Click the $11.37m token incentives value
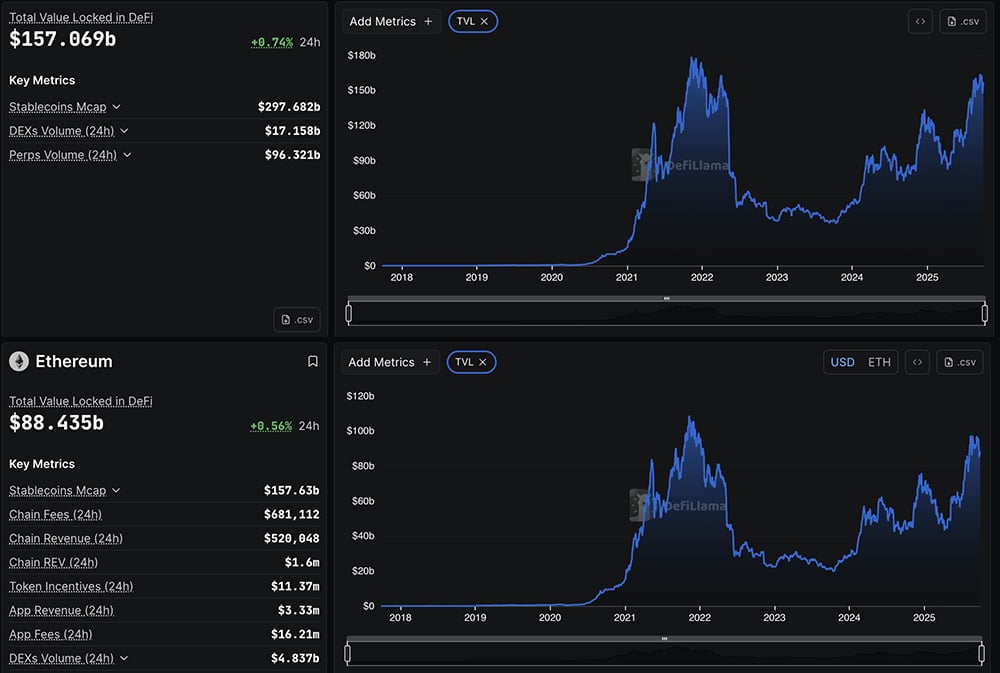Viewport: 1000px width, 673px height. tap(295, 586)
